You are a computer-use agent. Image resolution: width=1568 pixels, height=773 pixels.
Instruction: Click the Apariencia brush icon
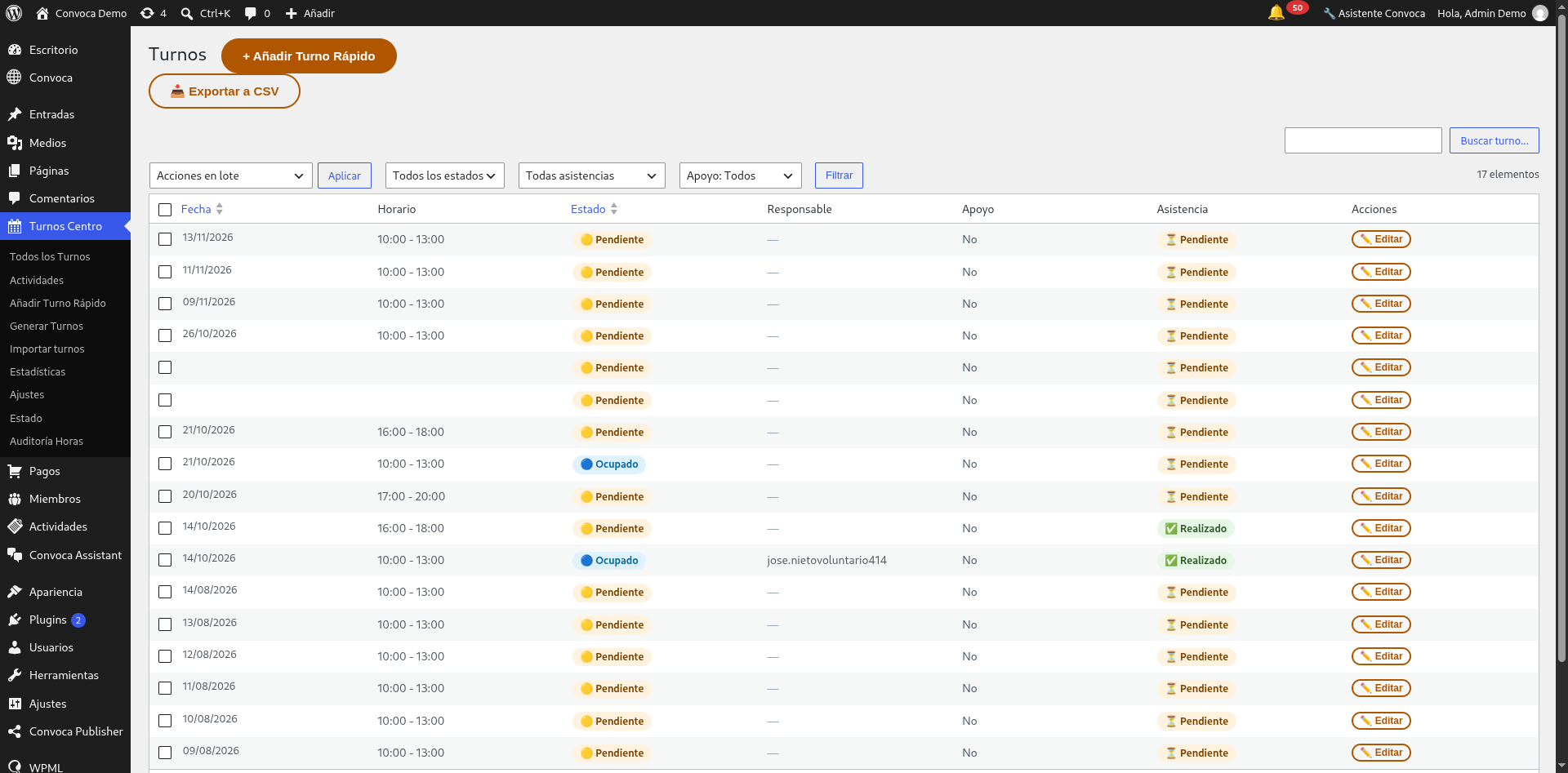point(15,592)
